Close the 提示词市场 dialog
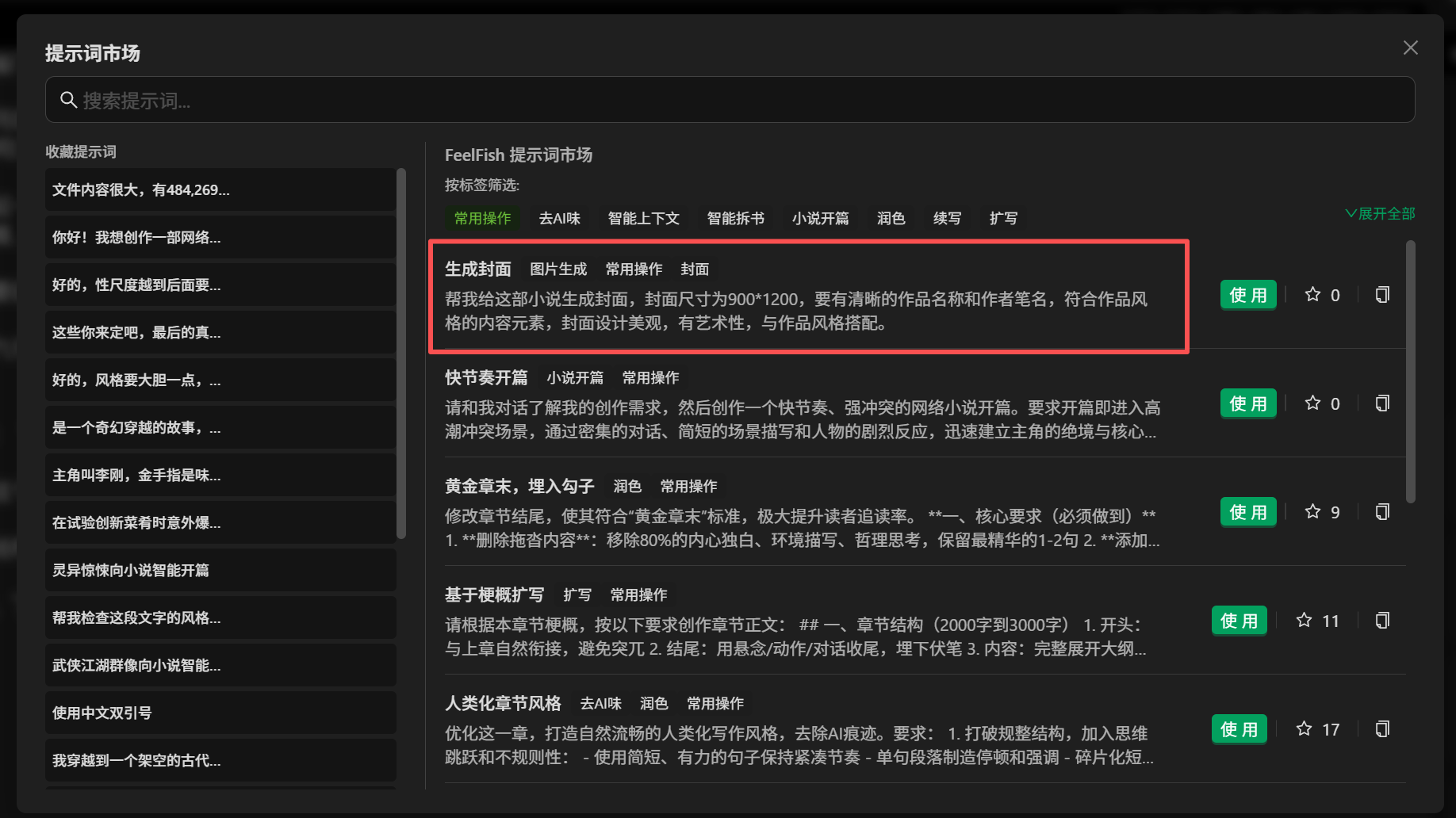The width and height of the screenshot is (1456, 818). 1410,48
